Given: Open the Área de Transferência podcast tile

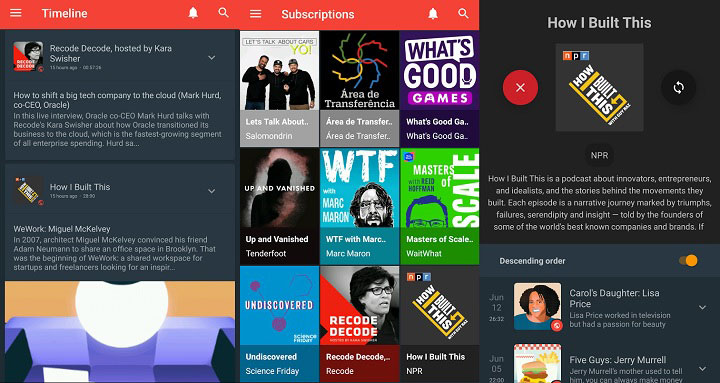Looking at the screenshot, I should tap(360, 89).
